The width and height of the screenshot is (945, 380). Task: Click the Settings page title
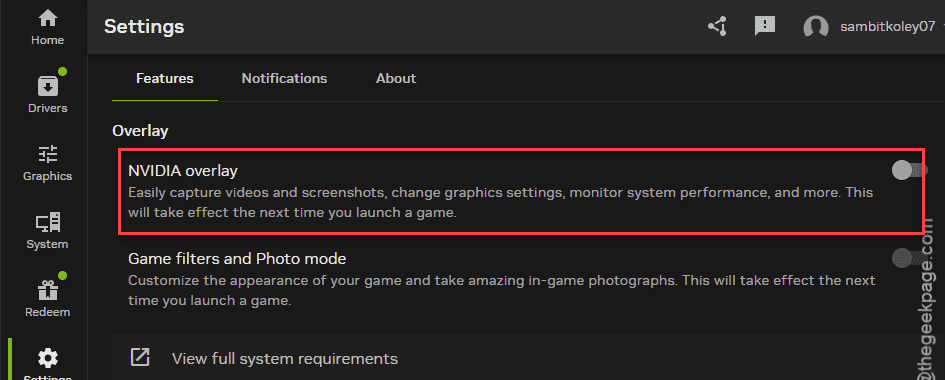coord(144,27)
